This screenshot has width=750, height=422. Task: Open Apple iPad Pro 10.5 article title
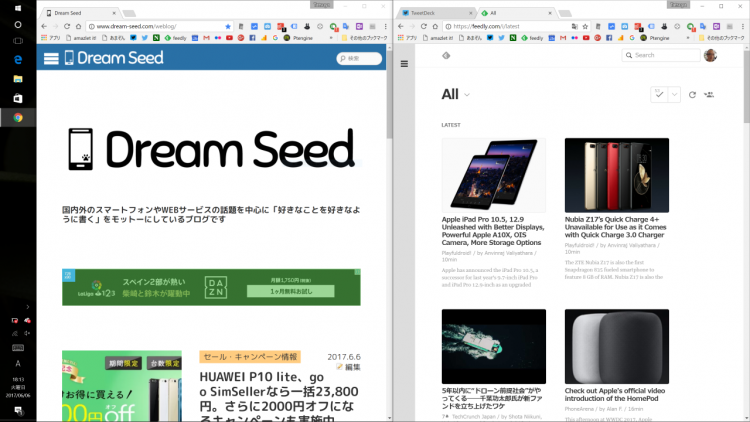[x=493, y=231]
